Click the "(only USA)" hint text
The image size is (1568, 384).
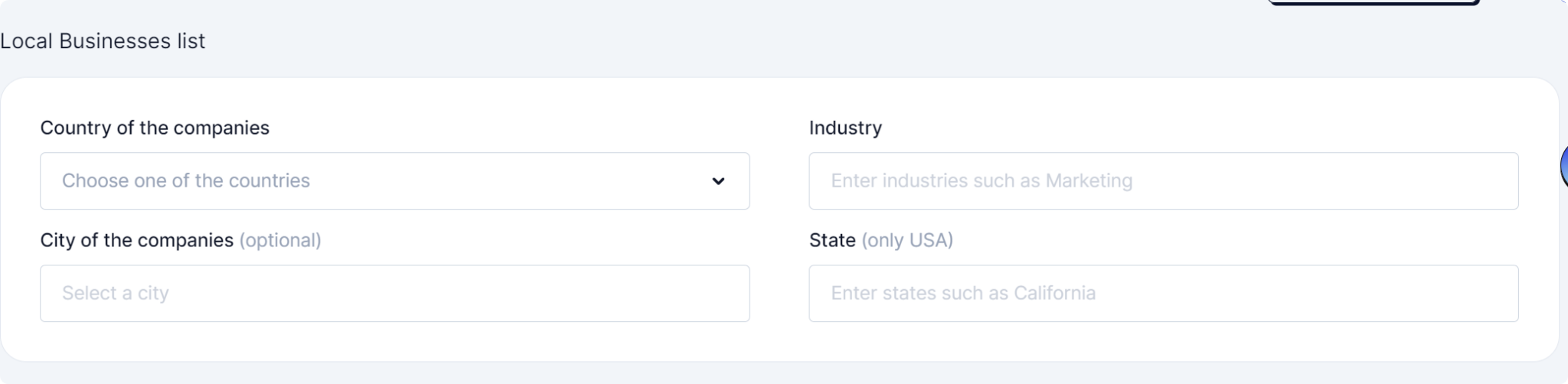point(907,240)
